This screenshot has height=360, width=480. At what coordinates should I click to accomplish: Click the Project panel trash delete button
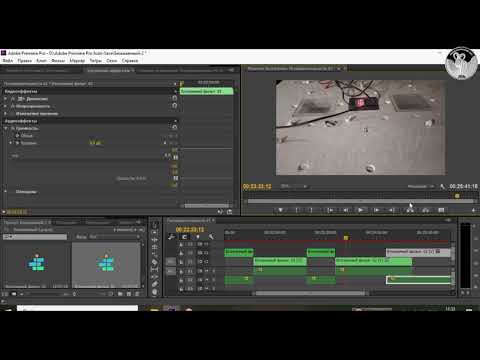point(137,294)
